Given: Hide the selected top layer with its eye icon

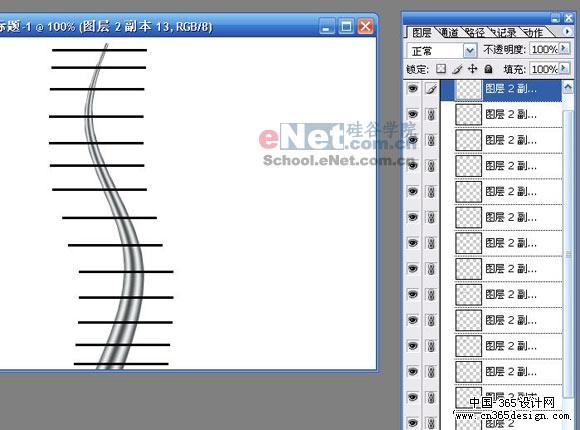Looking at the screenshot, I should 413,88.
